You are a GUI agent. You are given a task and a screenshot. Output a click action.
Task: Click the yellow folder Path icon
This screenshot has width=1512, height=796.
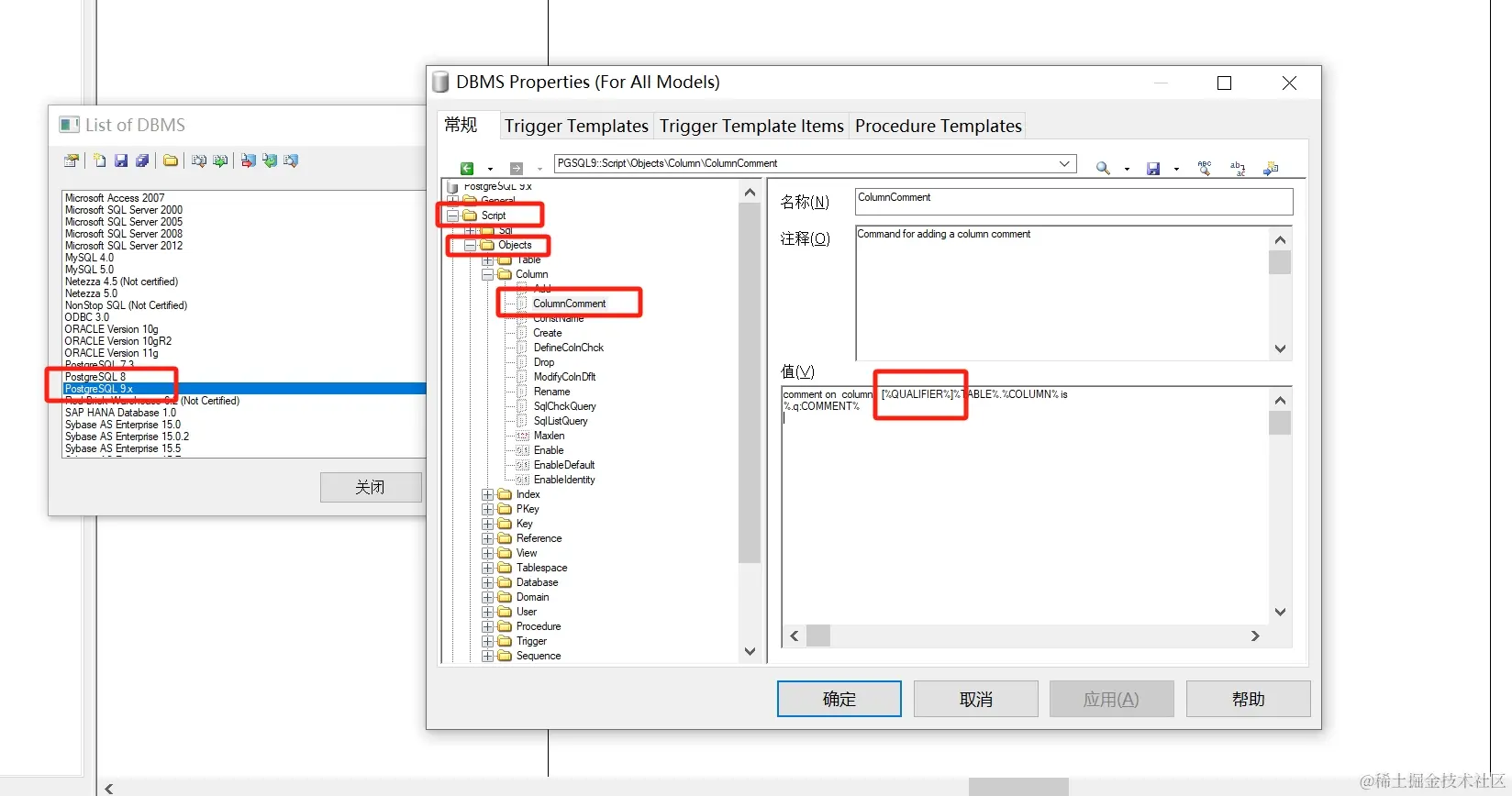[x=171, y=160]
